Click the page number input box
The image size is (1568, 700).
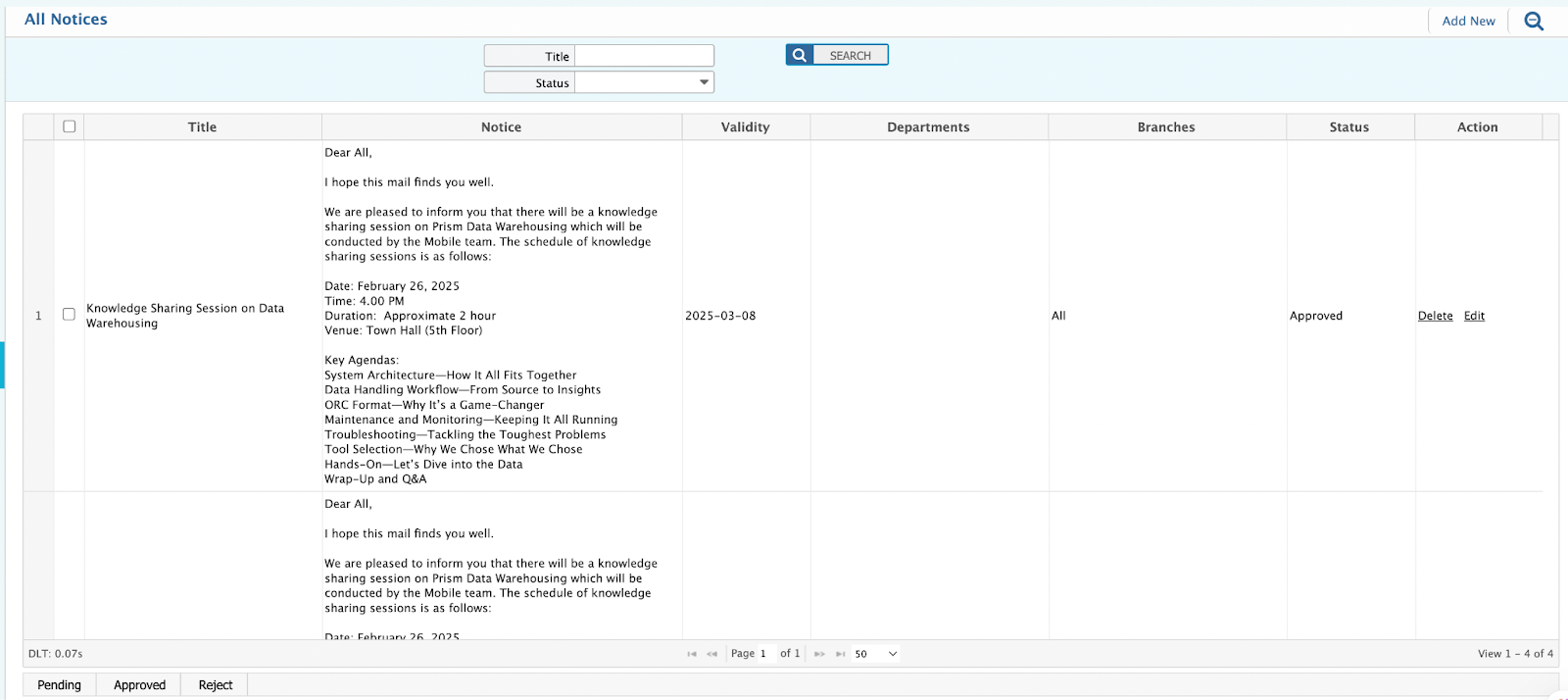tap(764, 654)
